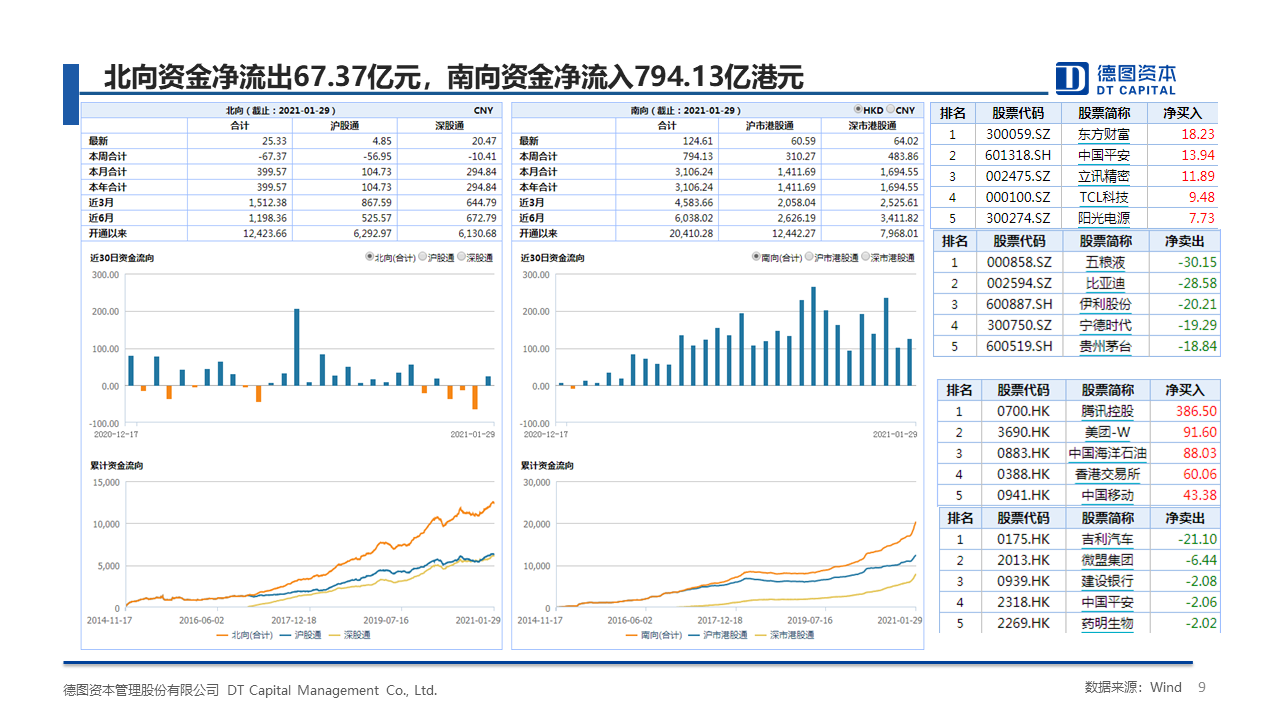Click stock name 中国移动
Image resolution: width=1280 pixels, height=720 pixels.
click(x=1107, y=495)
